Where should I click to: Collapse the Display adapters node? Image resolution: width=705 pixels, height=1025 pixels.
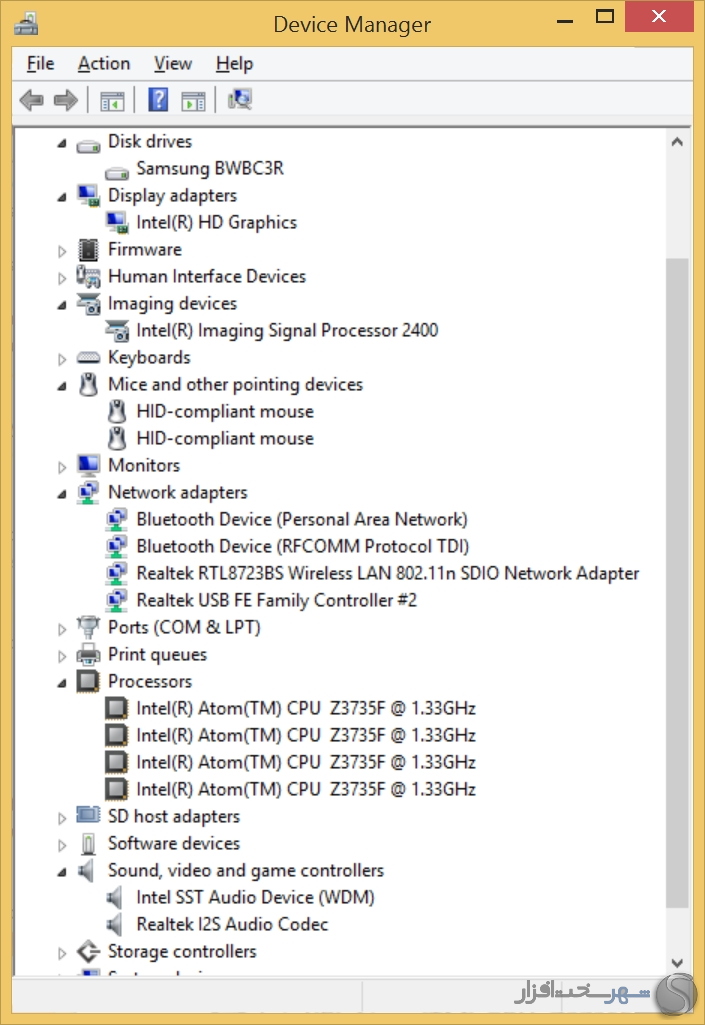point(61,197)
